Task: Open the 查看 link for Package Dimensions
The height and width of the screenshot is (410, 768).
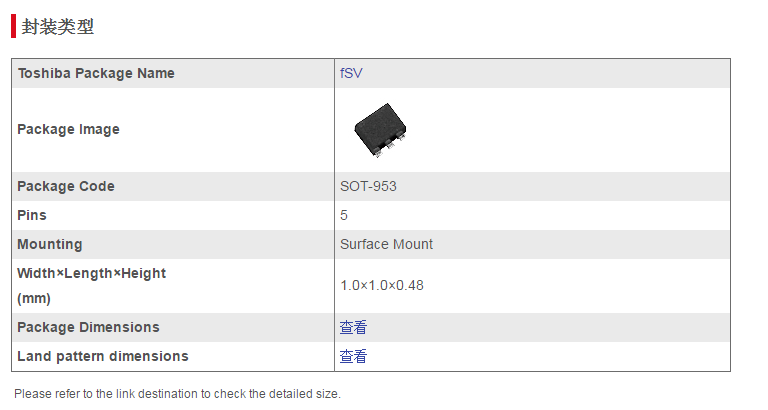Action: [x=353, y=327]
